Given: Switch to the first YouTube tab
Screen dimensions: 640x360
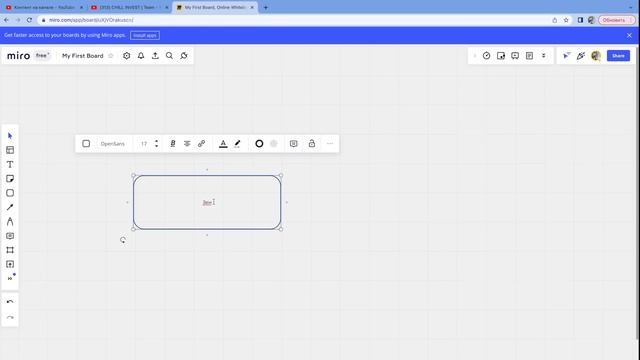Looking at the screenshot, I should pos(44,7).
